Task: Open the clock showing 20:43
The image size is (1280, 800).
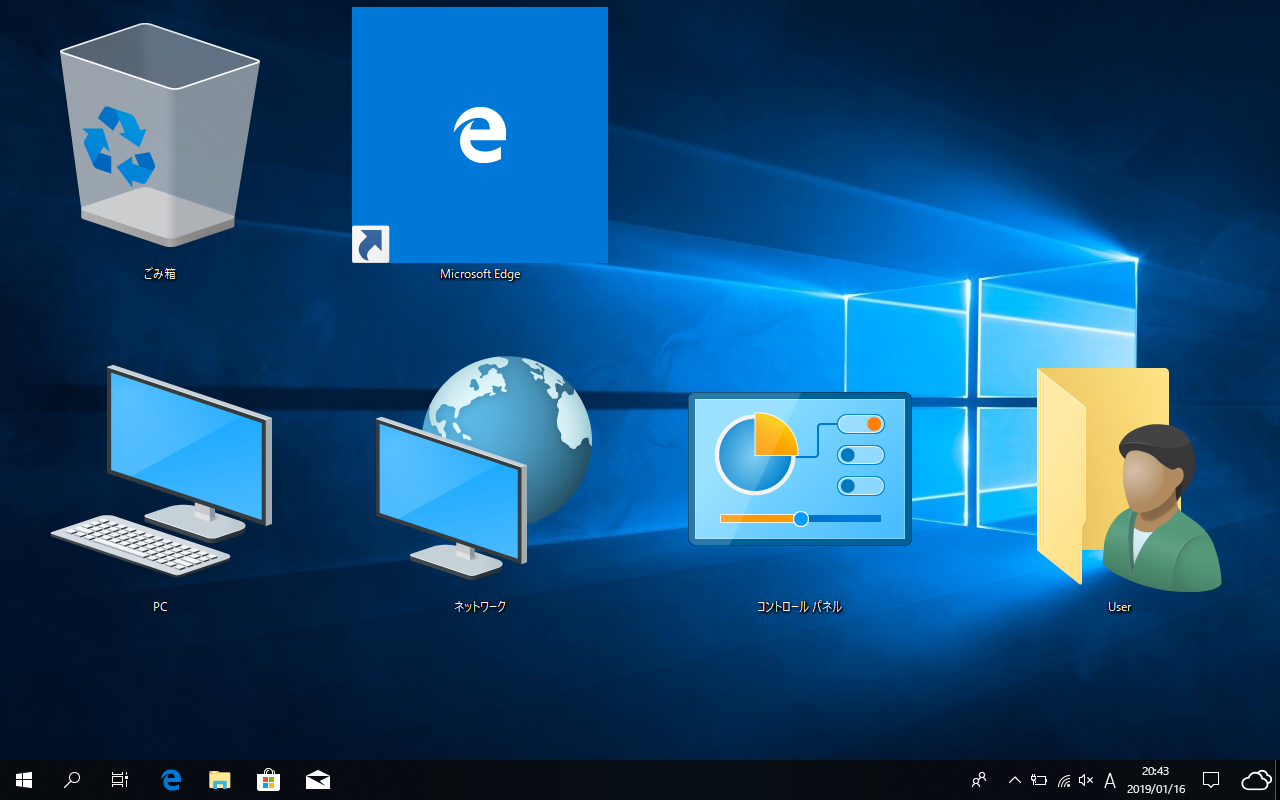Action: tap(1156, 780)
